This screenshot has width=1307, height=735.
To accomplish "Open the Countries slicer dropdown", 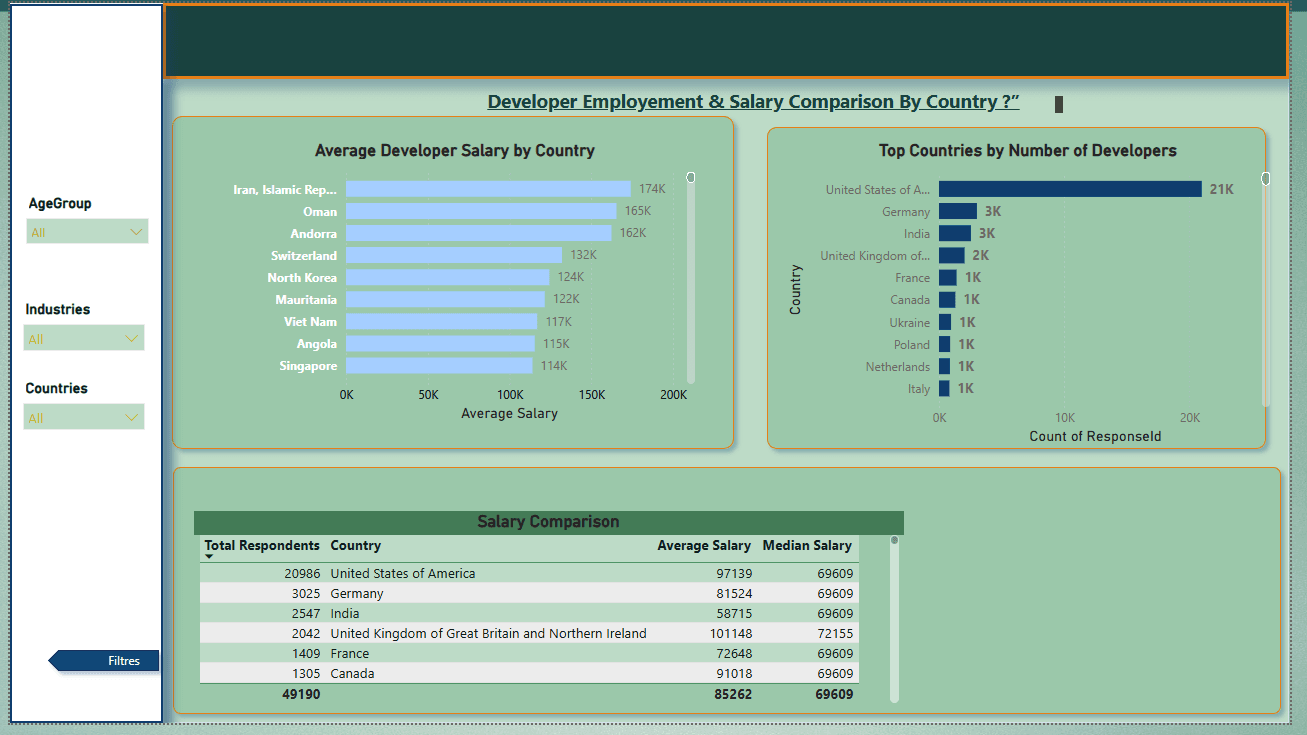I will (x=84, y=417).
